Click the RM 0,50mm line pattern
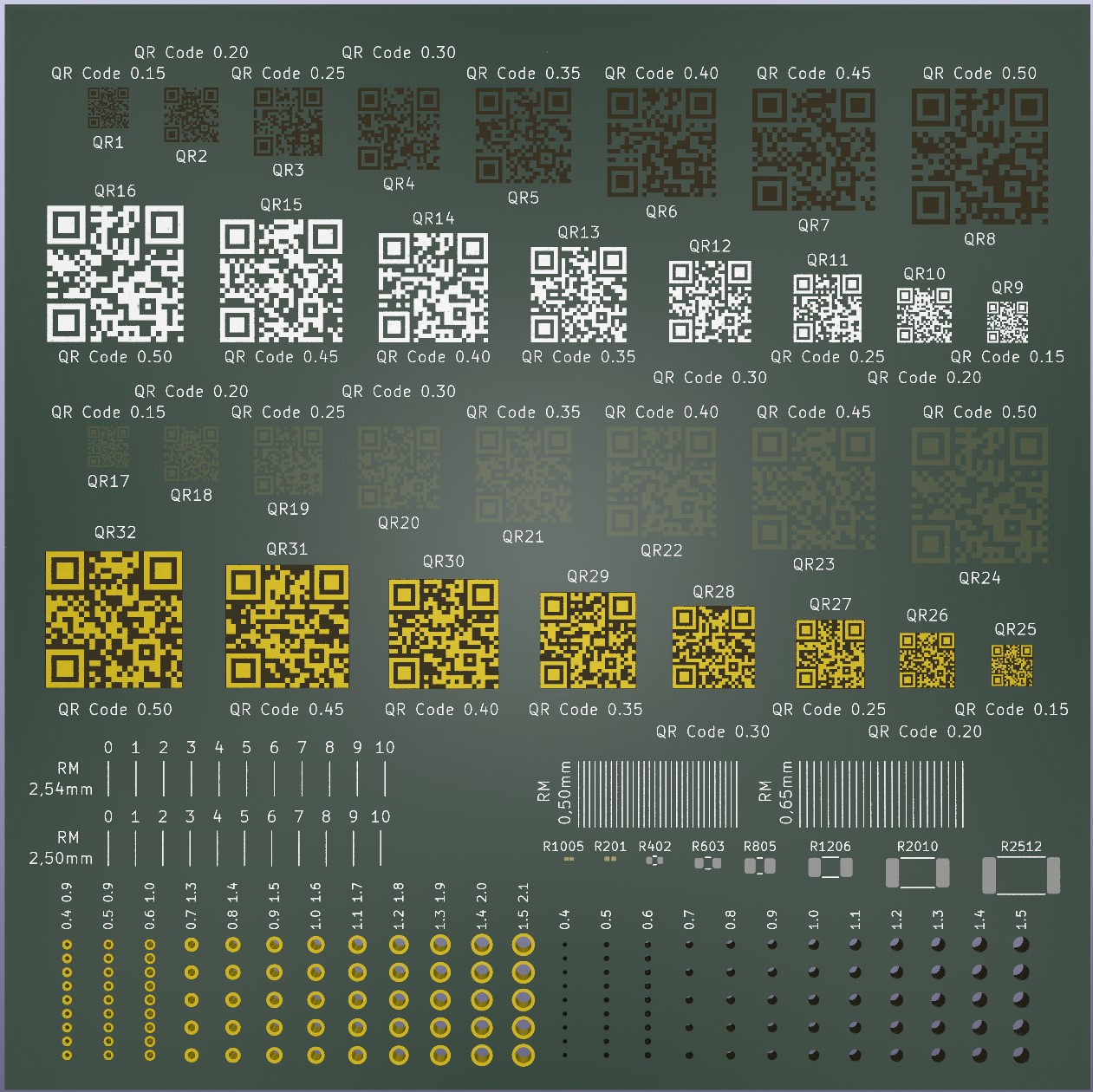Viewport: 1093px width, 1092px height. 658,793
